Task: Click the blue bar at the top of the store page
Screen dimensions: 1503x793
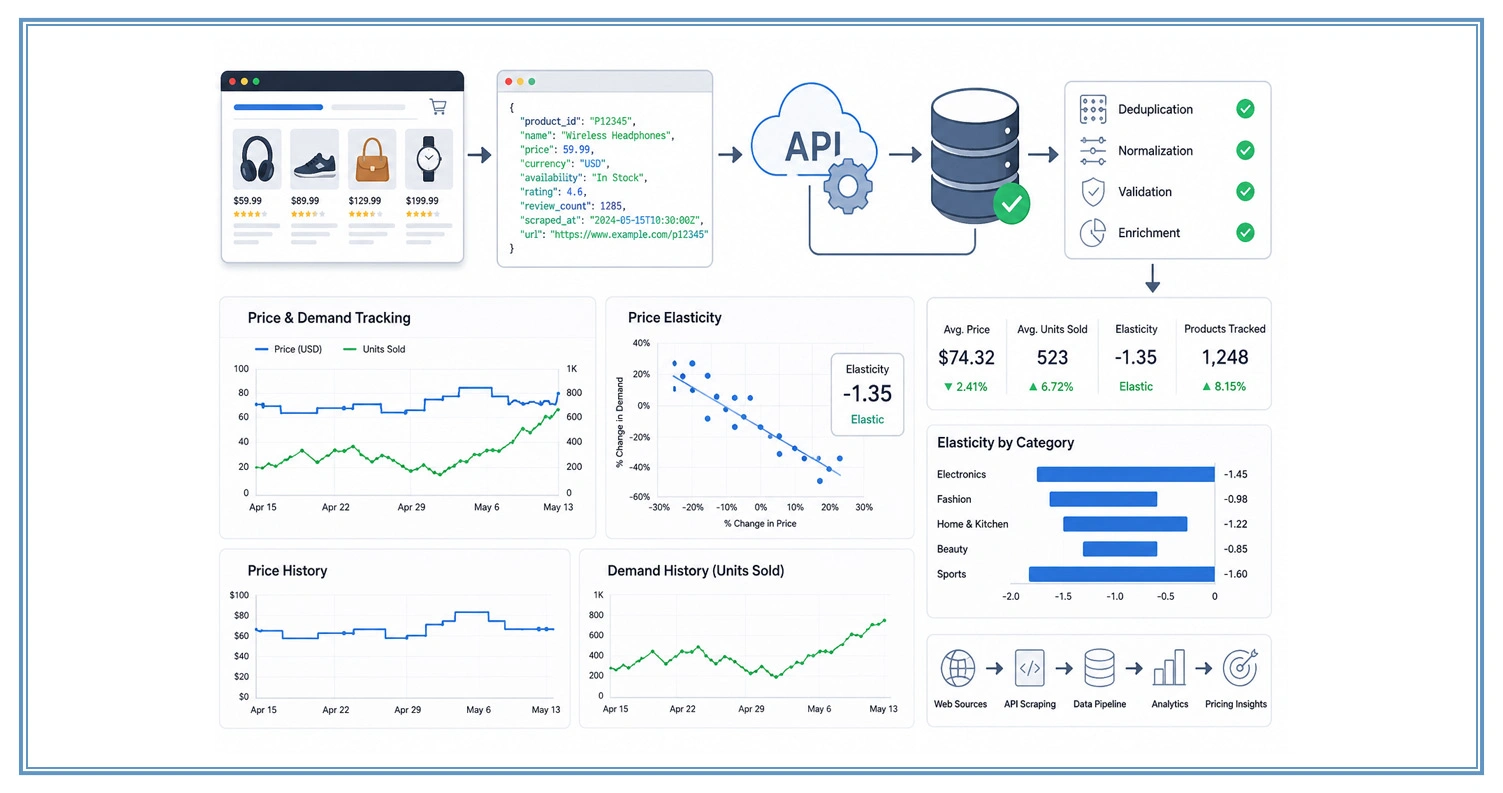Action: click(x=278, y=107)
